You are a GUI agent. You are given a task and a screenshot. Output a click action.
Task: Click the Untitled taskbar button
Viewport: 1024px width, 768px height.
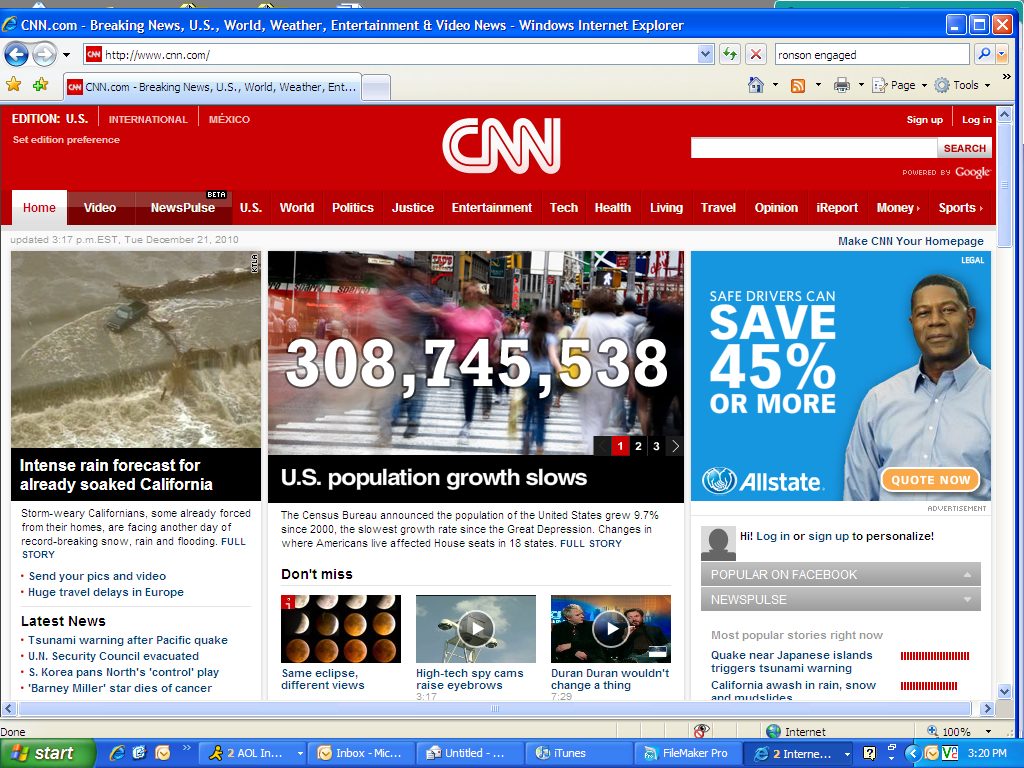[470, 753]
